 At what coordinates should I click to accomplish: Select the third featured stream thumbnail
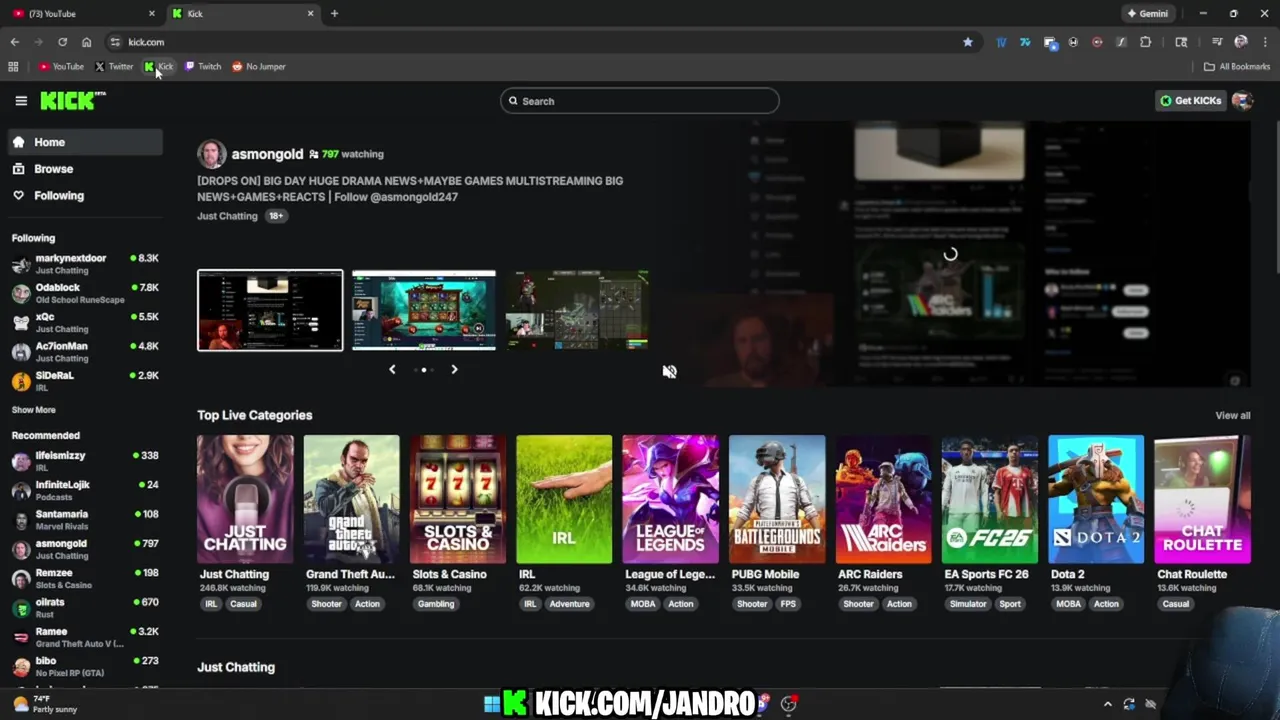(577, 310)
